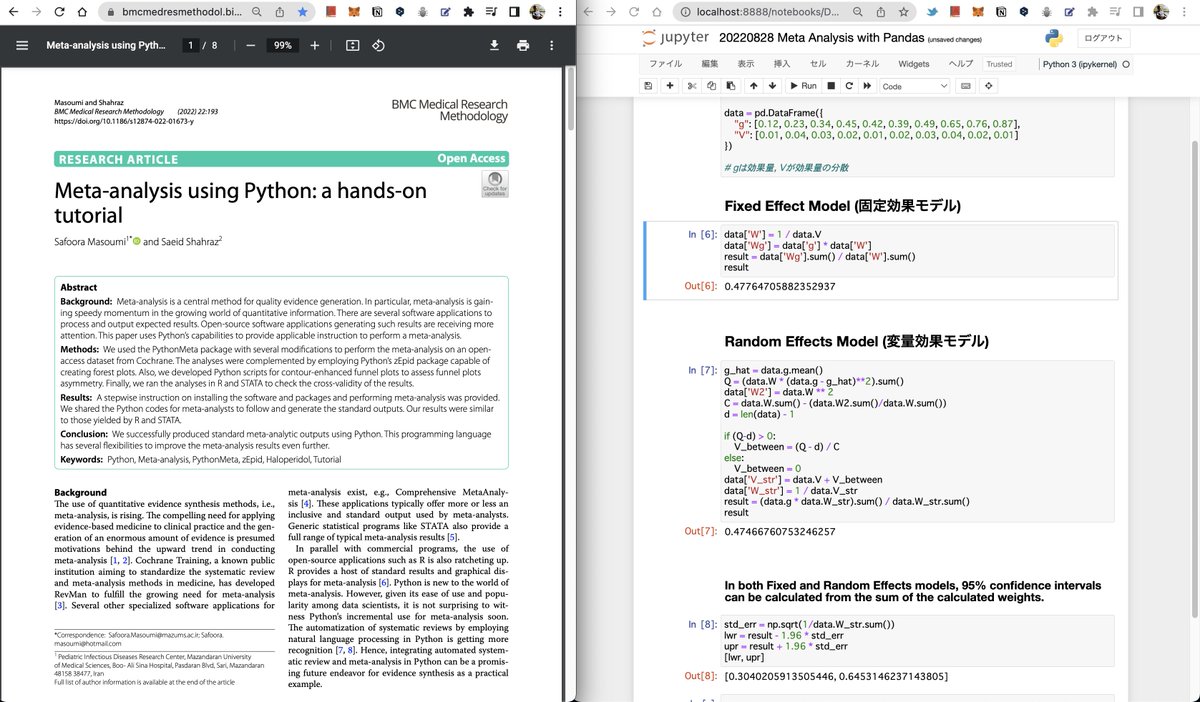
Task: Run the selected Jupyter cell
Action: [802, 86]
